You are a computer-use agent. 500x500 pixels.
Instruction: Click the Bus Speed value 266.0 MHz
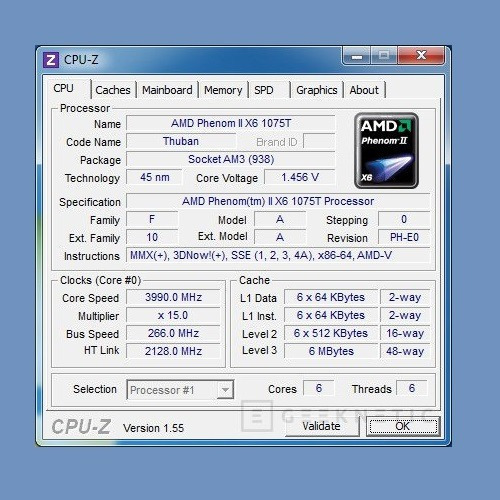point(173,333)
